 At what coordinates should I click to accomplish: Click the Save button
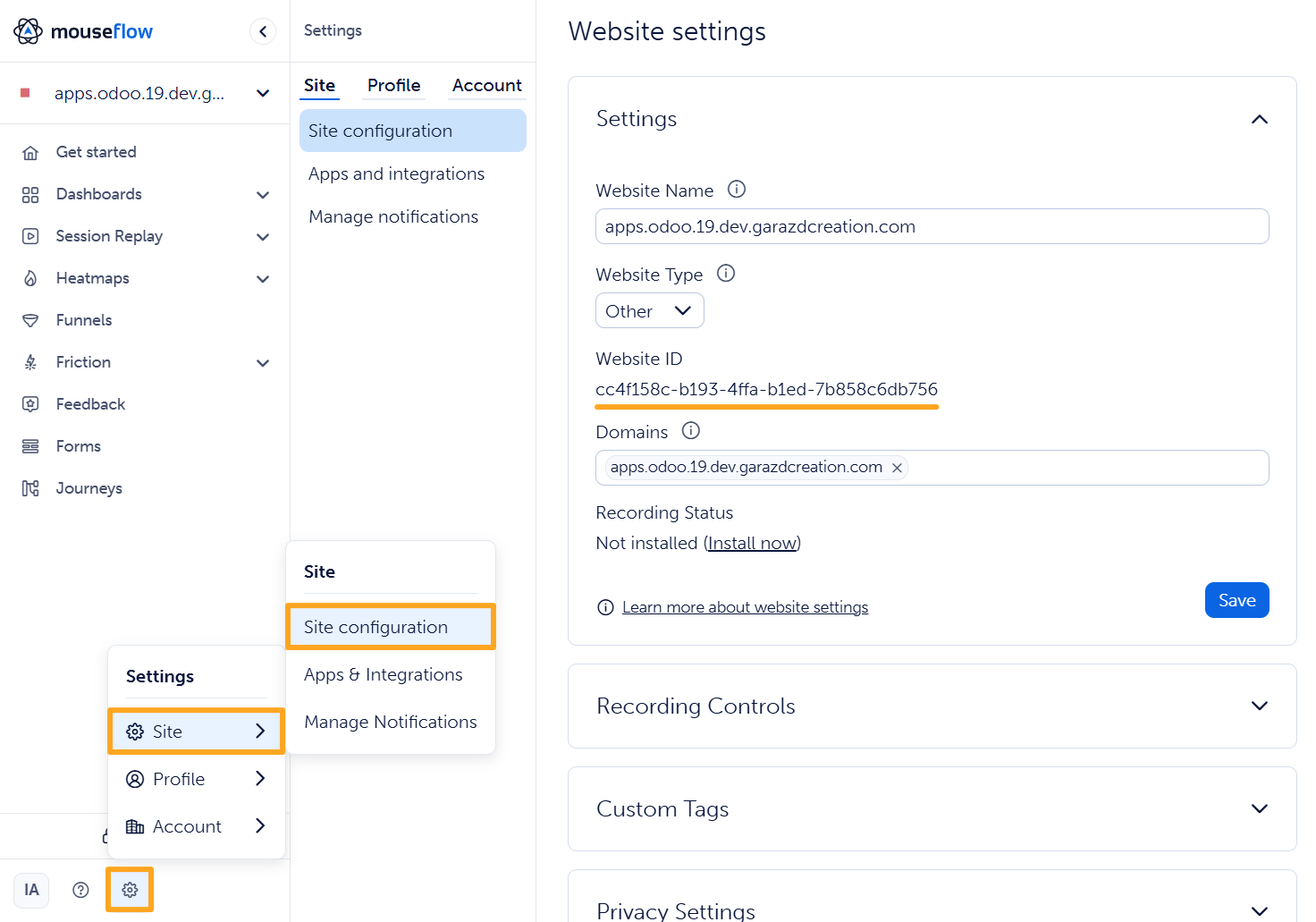pyautogui.click(x=1236, y=600)
